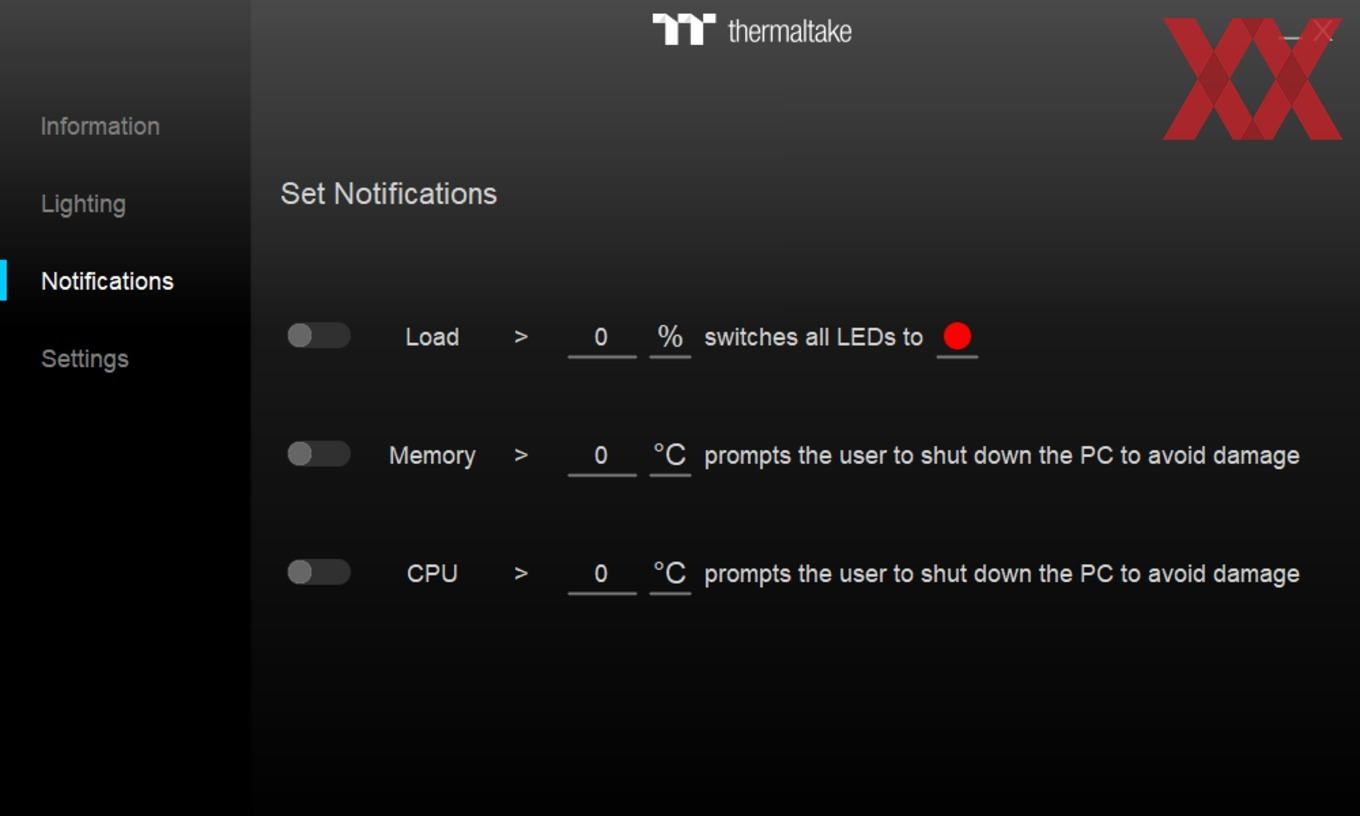Click the Thermaltake logo in header
Viewport: 1360px width, 816px height.
coord(752,30)
